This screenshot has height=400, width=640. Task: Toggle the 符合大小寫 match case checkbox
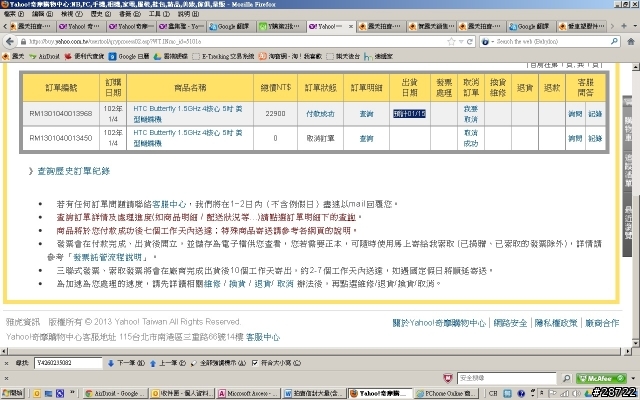pos(255,363)
